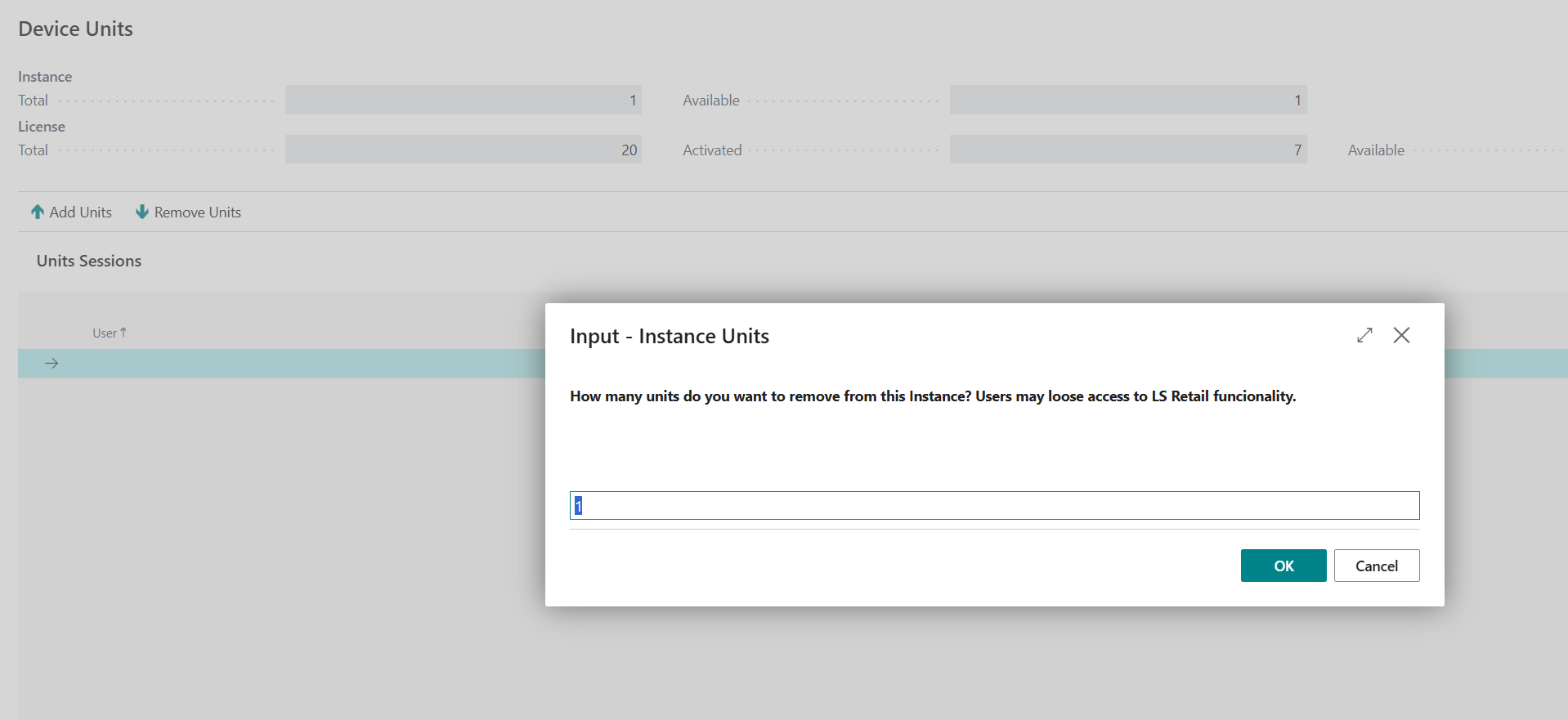Click the dialog's warning message text
This screenshot has height=720, width=1568.
(932, 396)
